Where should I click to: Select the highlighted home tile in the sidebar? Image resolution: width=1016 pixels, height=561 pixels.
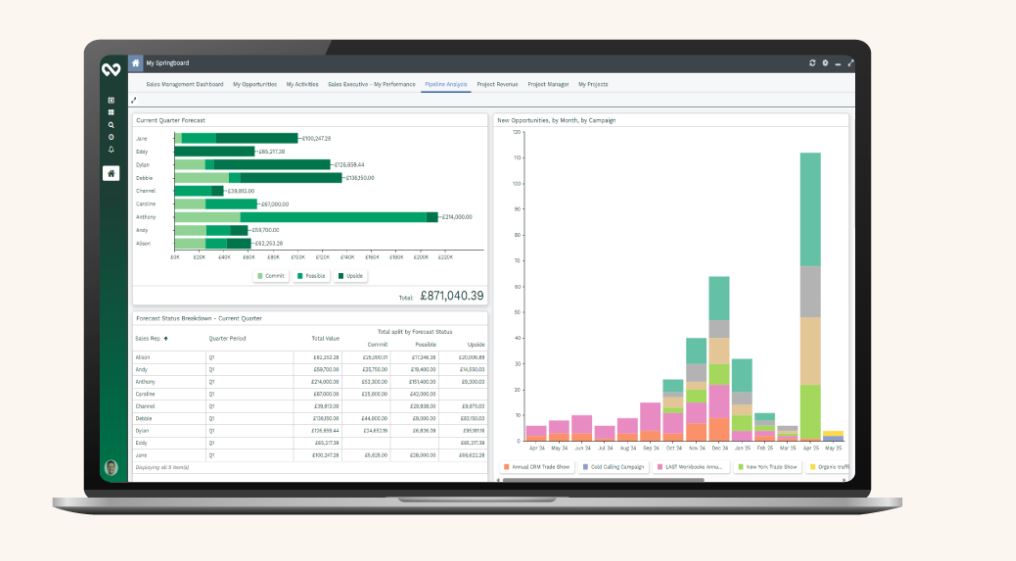click(x=111, y=173)
